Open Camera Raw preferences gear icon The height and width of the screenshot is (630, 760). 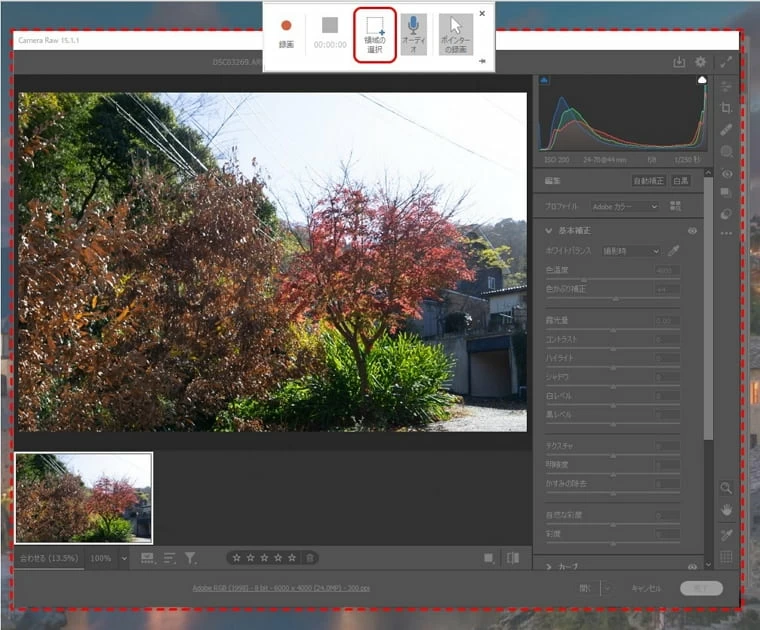pos(700,62)
